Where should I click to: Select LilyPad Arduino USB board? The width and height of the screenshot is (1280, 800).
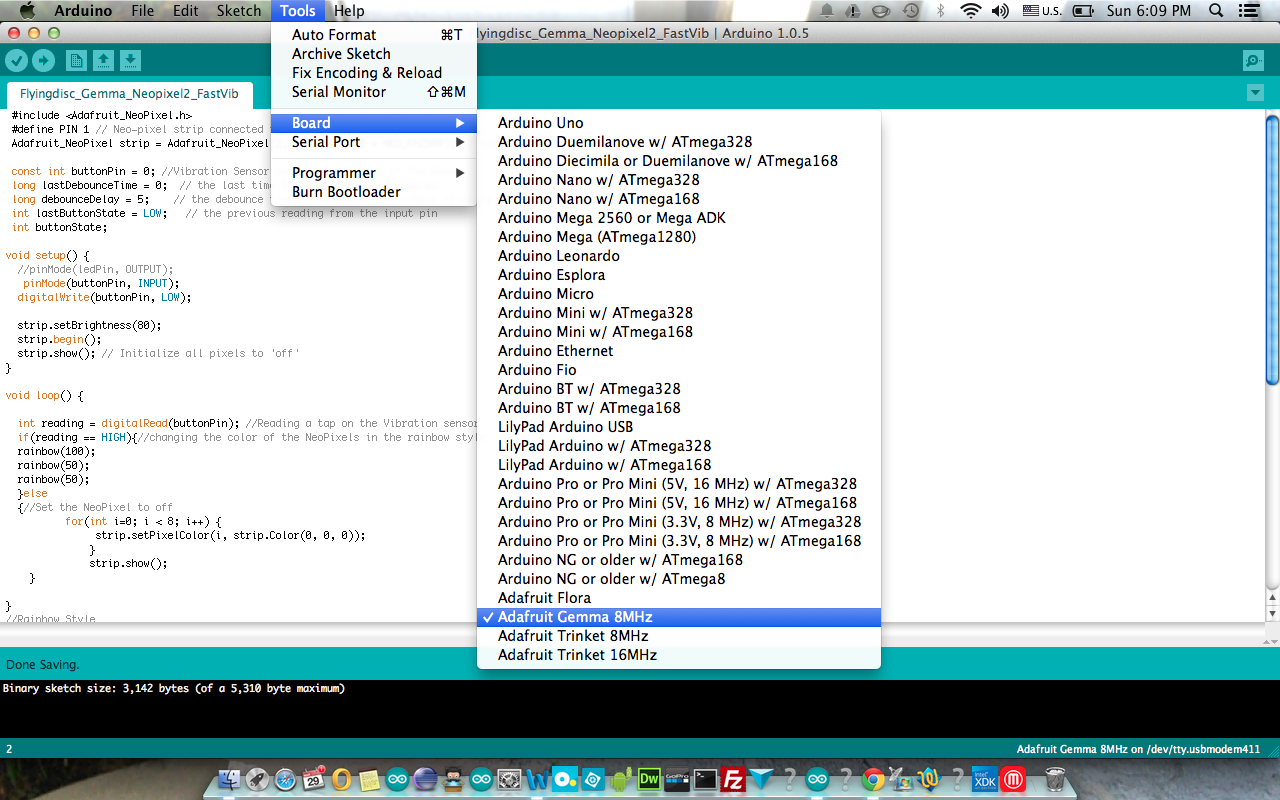pyautogui.click(x=679, y=427)
